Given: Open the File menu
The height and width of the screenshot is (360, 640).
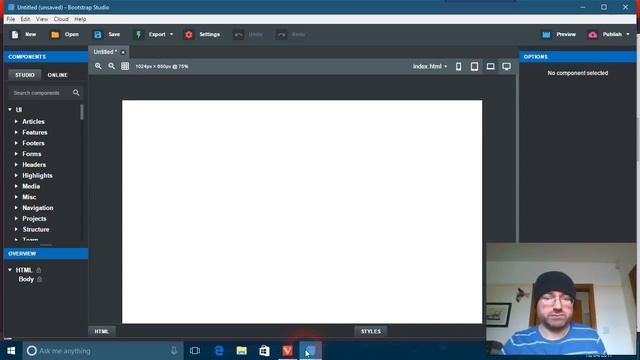Looking at the screenshot, I should pyautogui.click(x=11, y=19).
